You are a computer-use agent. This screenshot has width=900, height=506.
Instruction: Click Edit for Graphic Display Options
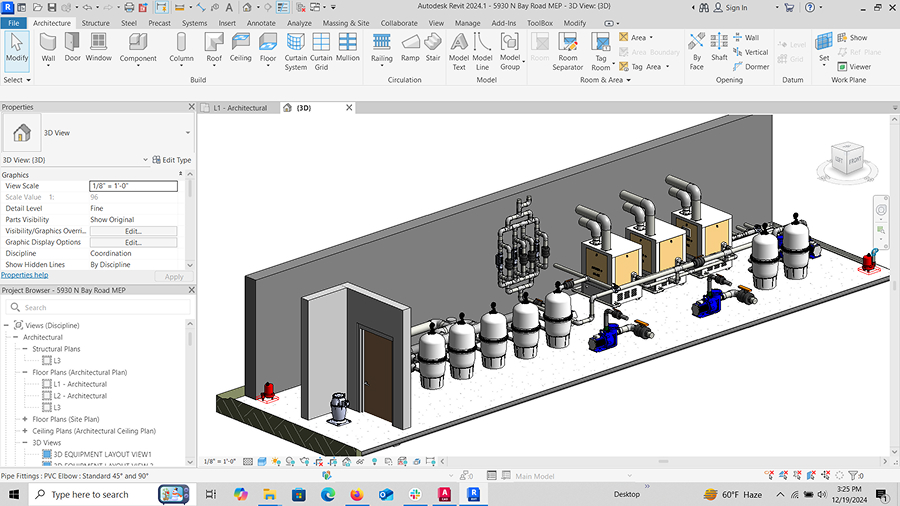point(133,242)
